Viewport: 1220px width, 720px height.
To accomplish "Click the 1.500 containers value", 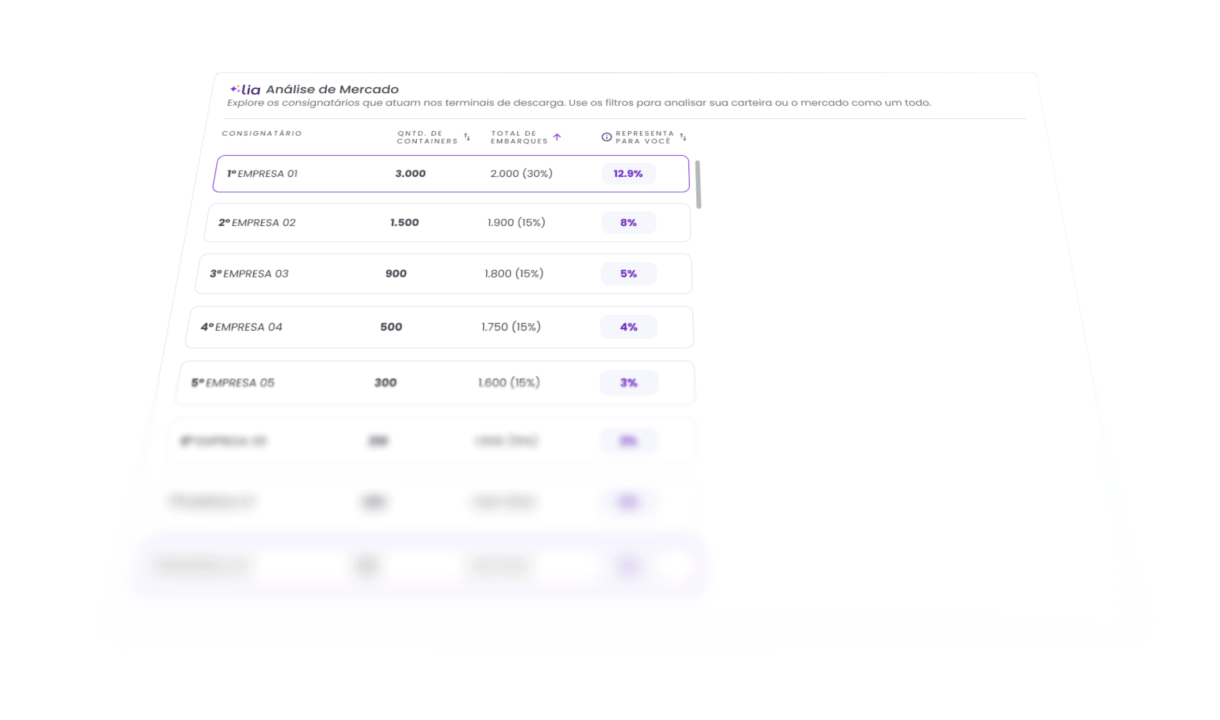I will click(x=404, y=223).
